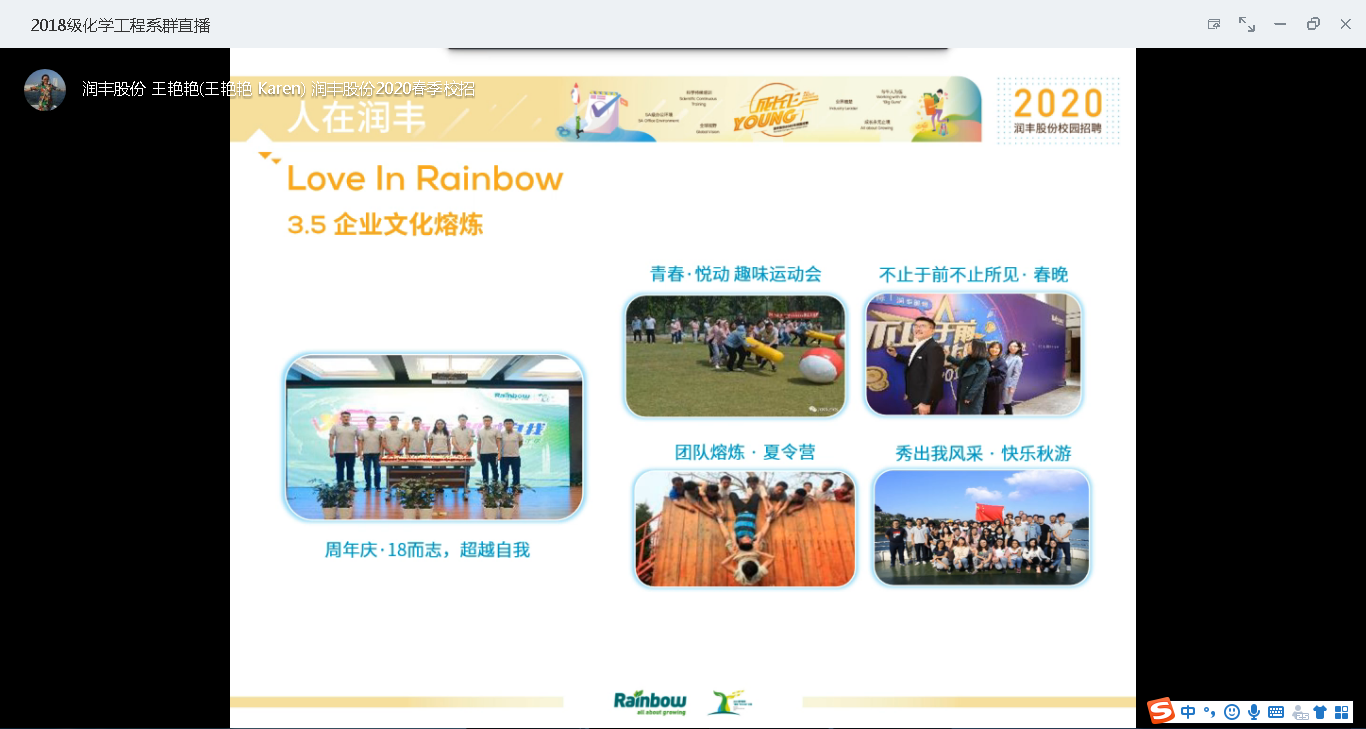Open the Sogou skin shirt icon
1366x729 pixels.
point(1320,712)
